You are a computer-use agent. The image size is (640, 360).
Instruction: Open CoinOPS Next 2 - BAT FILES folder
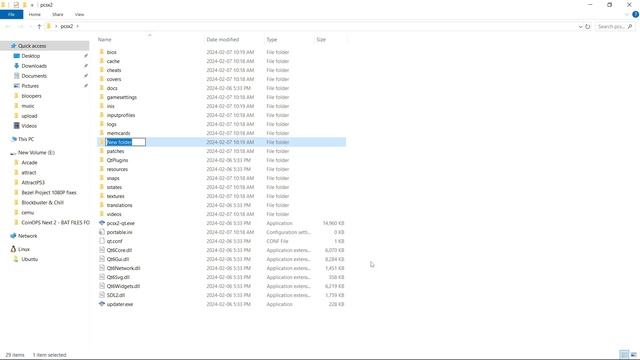(55, 222)
